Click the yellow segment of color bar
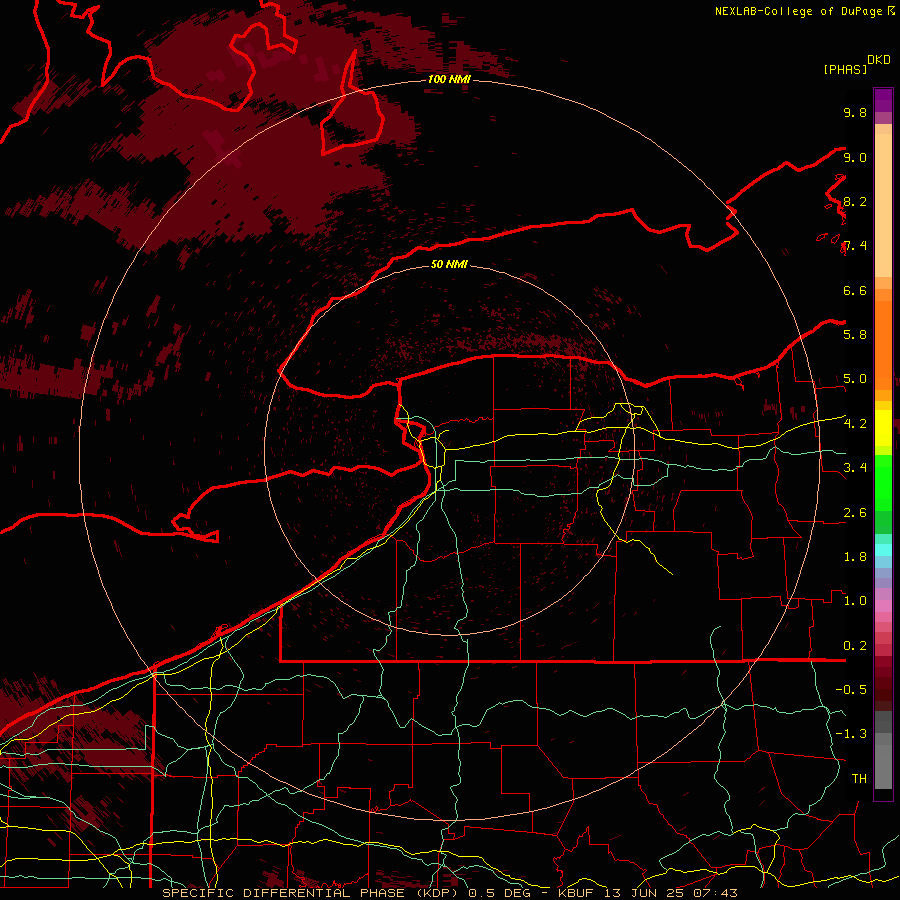Viewport: 900px width, 900px height. [883, 428]
